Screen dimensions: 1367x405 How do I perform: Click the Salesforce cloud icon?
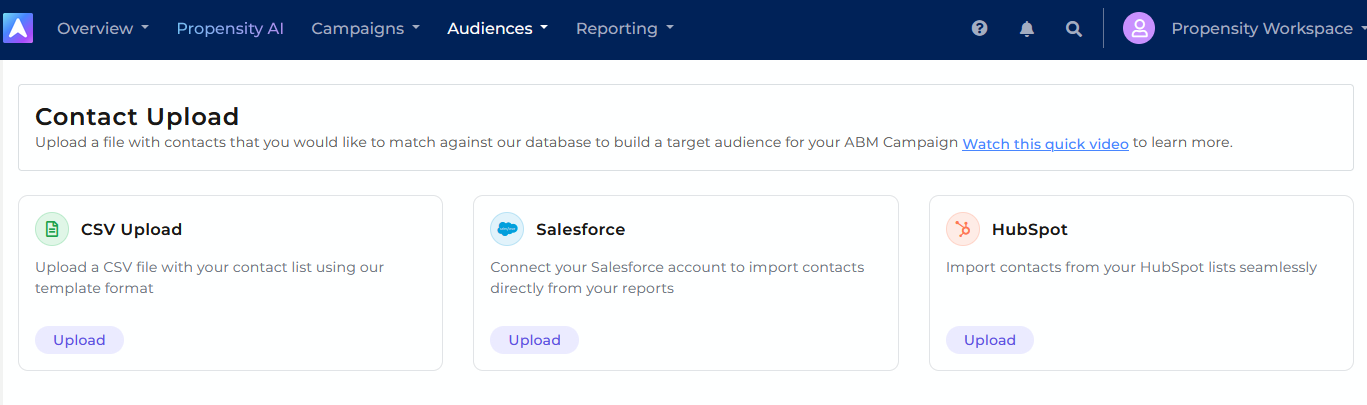(507, 229)
